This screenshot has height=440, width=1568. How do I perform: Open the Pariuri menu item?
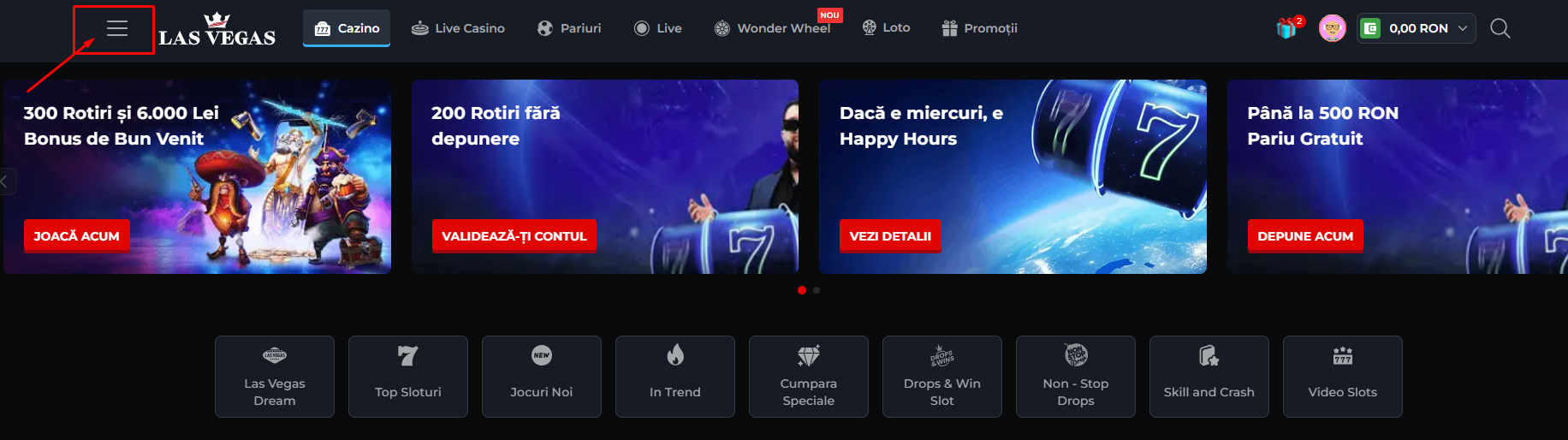pyautogui.click(x=569, y=28)
